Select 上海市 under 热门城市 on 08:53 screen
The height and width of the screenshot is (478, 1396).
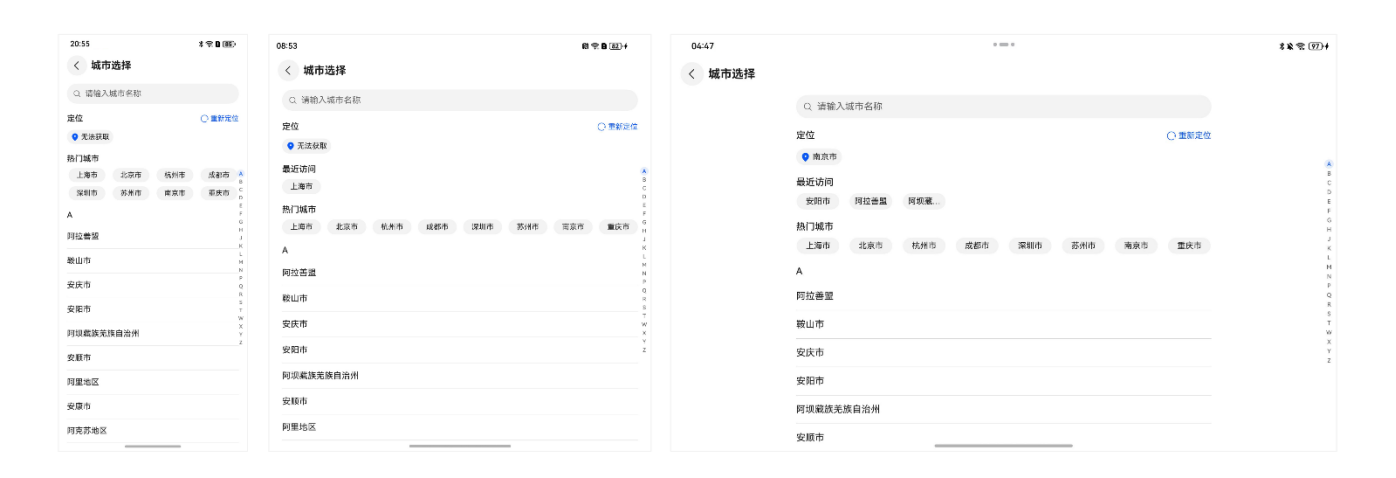pyautogui.click(x=301, y=227)
